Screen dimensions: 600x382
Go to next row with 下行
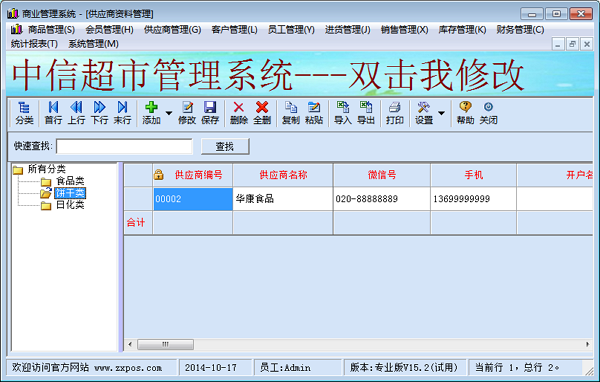coord(99,113)
